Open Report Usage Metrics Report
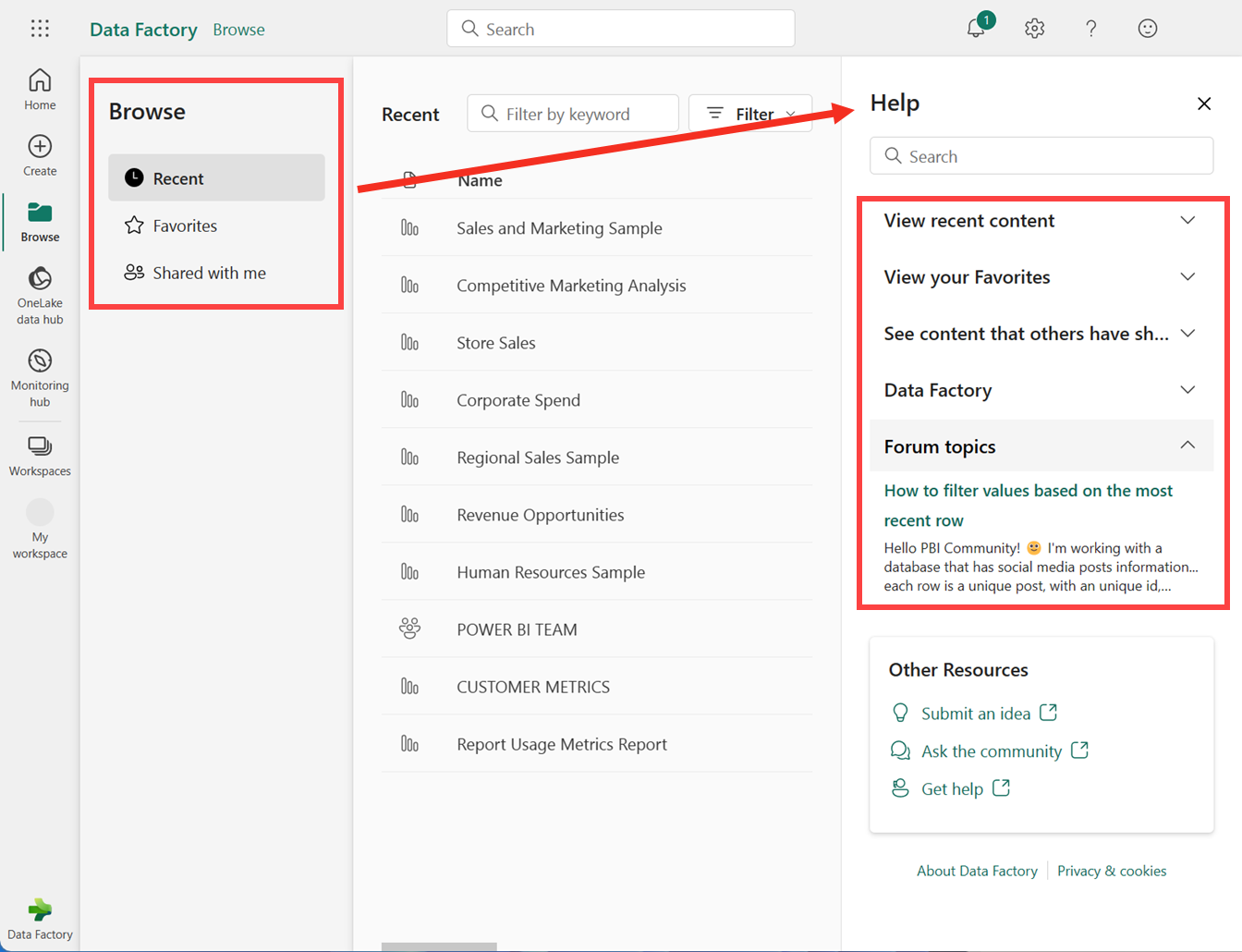 (x=562, y=744)
